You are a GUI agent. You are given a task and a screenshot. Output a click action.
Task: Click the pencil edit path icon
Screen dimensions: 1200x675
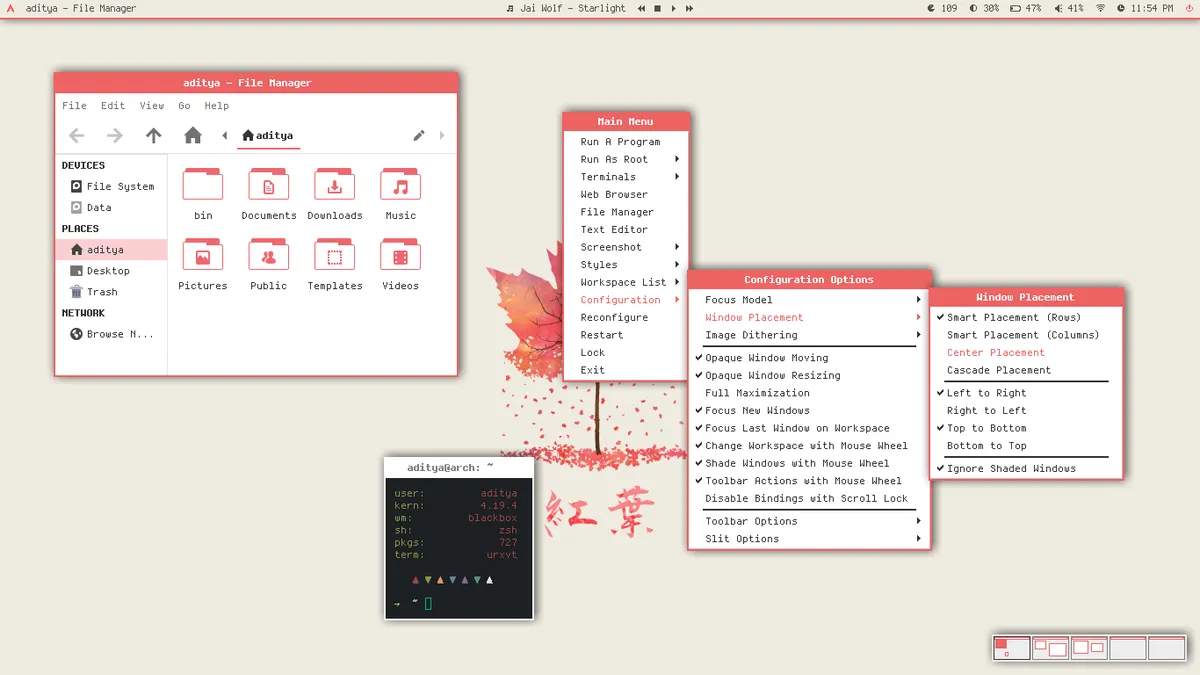click(x=419, y=135)
